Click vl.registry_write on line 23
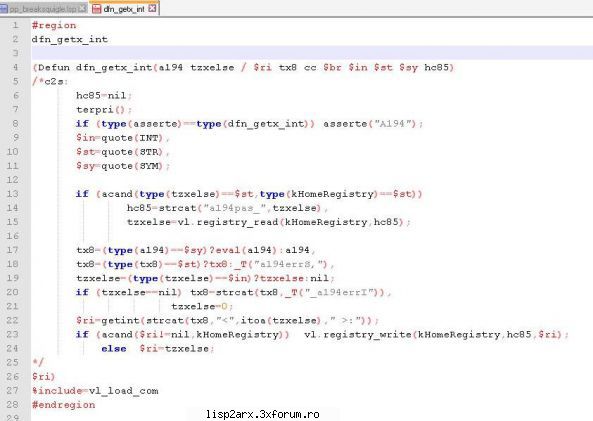 (x=358, y=334)
